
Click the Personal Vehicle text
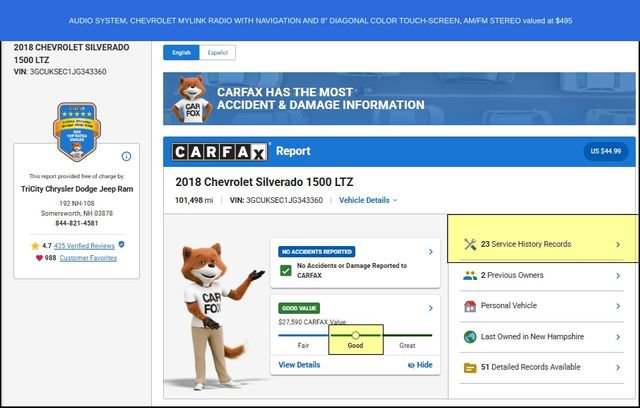click(509, 306)
